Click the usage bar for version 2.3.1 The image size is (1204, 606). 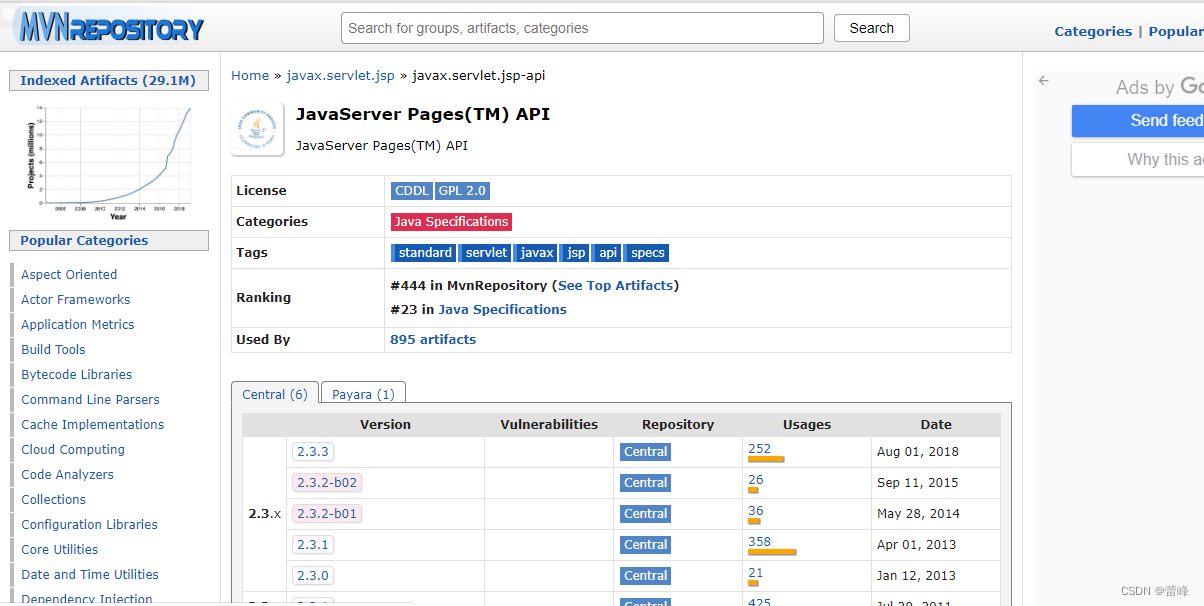tap(772, 552)
